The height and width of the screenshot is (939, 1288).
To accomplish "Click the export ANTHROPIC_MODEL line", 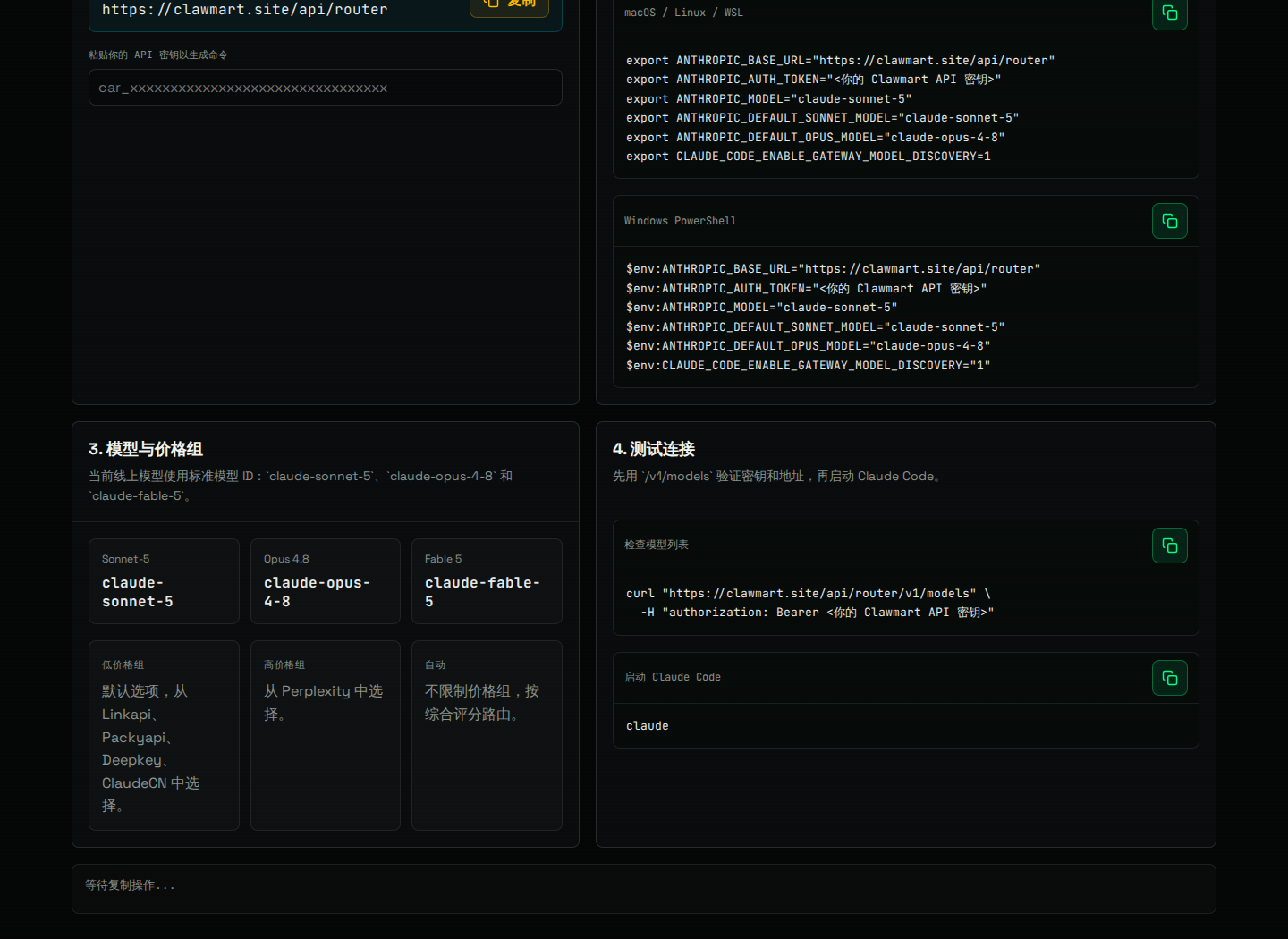I will pyautogui.click(x=769, y=99).
